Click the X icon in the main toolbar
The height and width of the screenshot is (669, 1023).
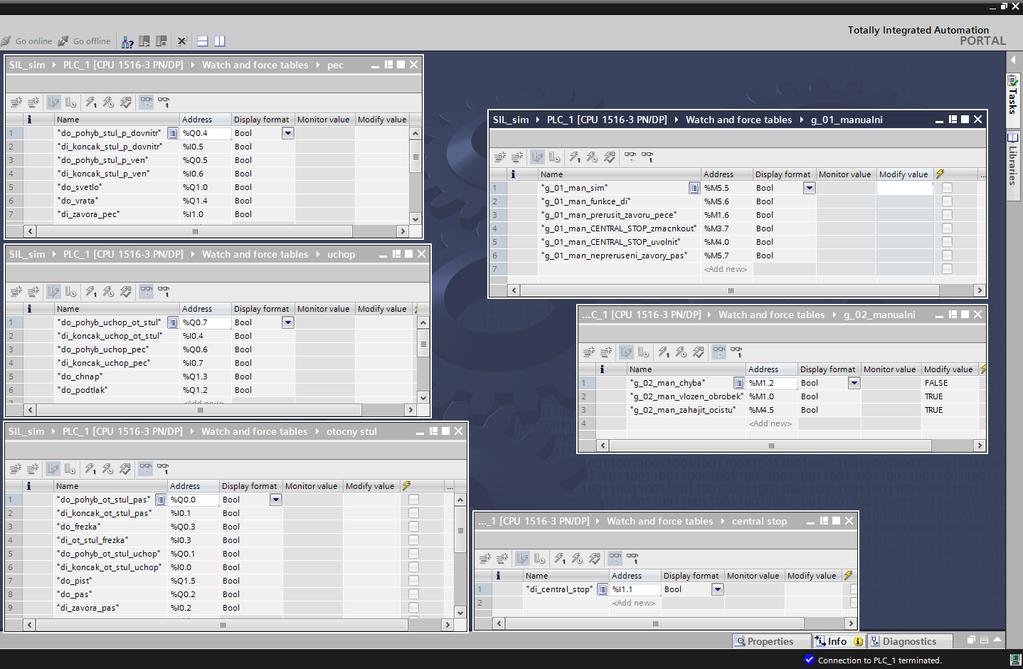click(x=182, y=41)
